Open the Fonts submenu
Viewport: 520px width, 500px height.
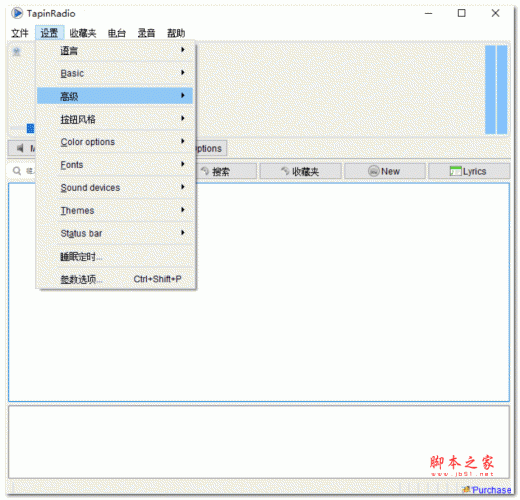pyautogui.click(x=115, y=165)
